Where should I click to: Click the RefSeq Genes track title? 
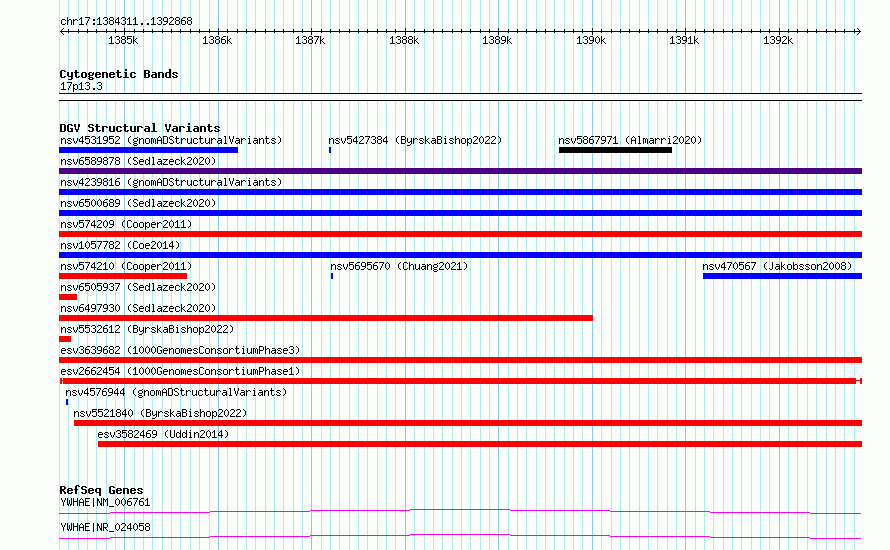(101, 490)
